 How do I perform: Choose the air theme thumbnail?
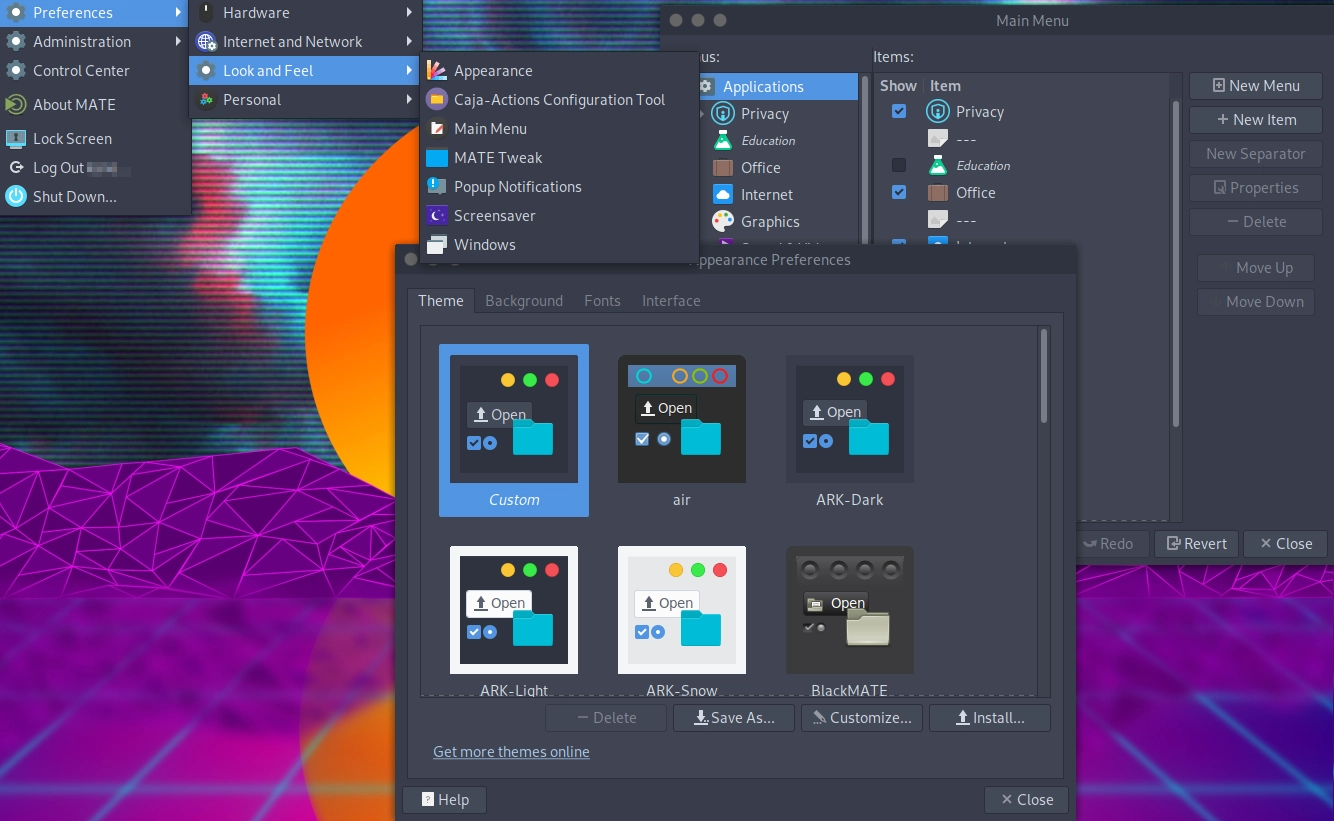pos(682,430)
